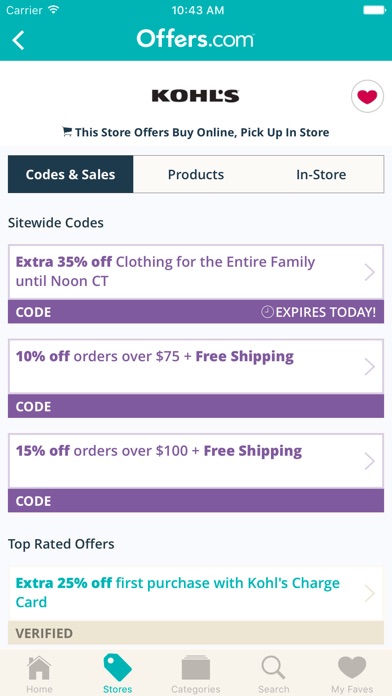Open the Home tab icon
This screenshot has width=392, height=696.
tap(39, 668)
